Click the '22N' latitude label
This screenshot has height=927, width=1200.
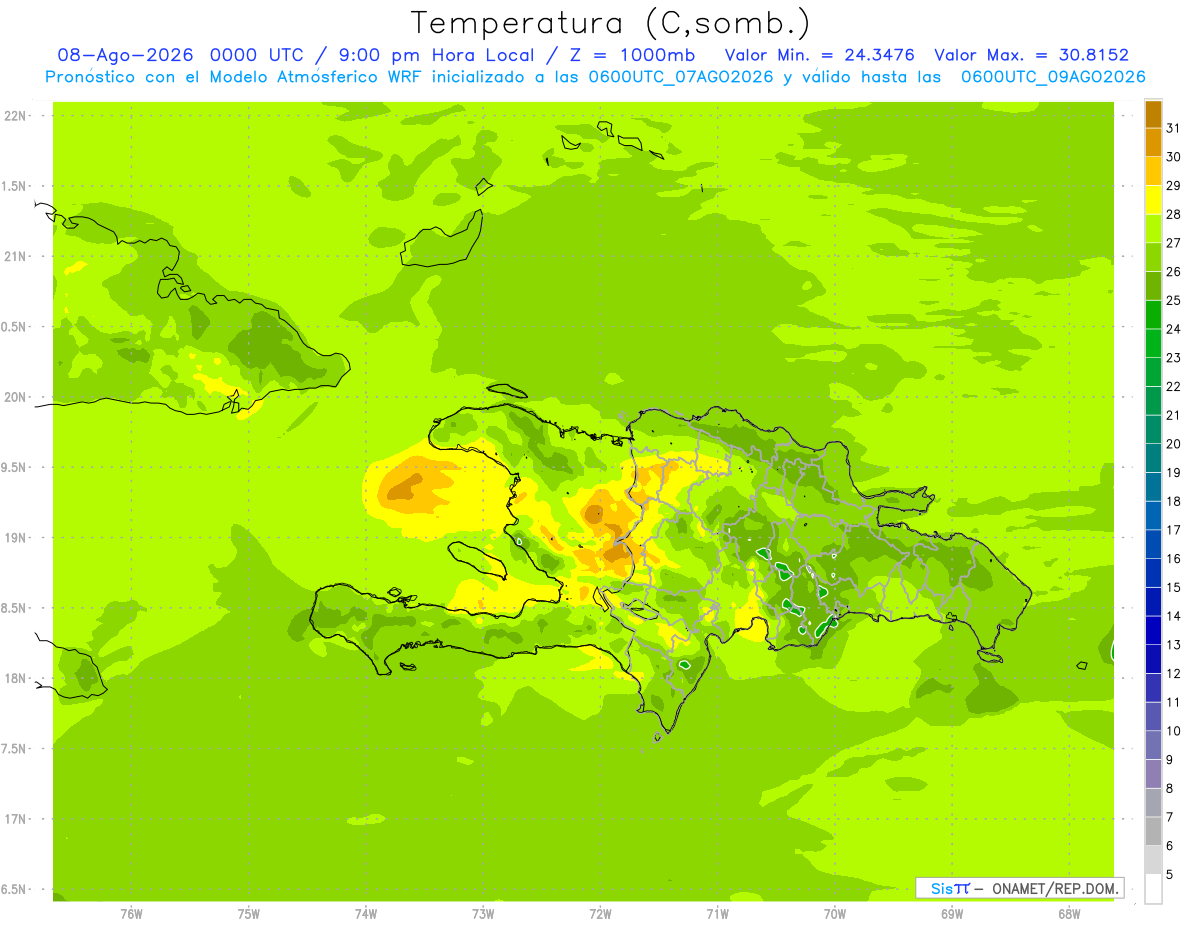15,115
